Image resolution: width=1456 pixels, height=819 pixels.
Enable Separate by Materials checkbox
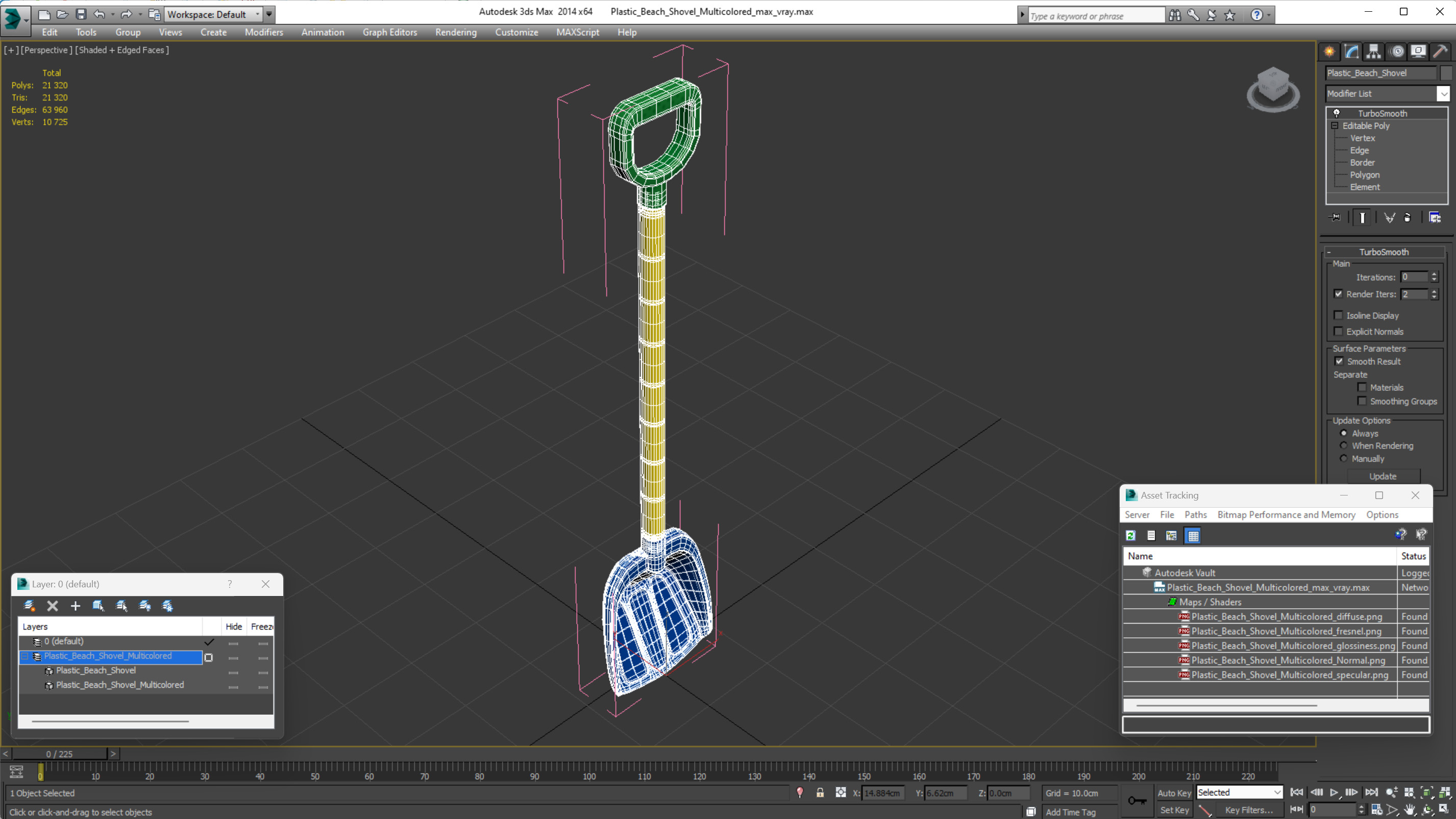1362,387
